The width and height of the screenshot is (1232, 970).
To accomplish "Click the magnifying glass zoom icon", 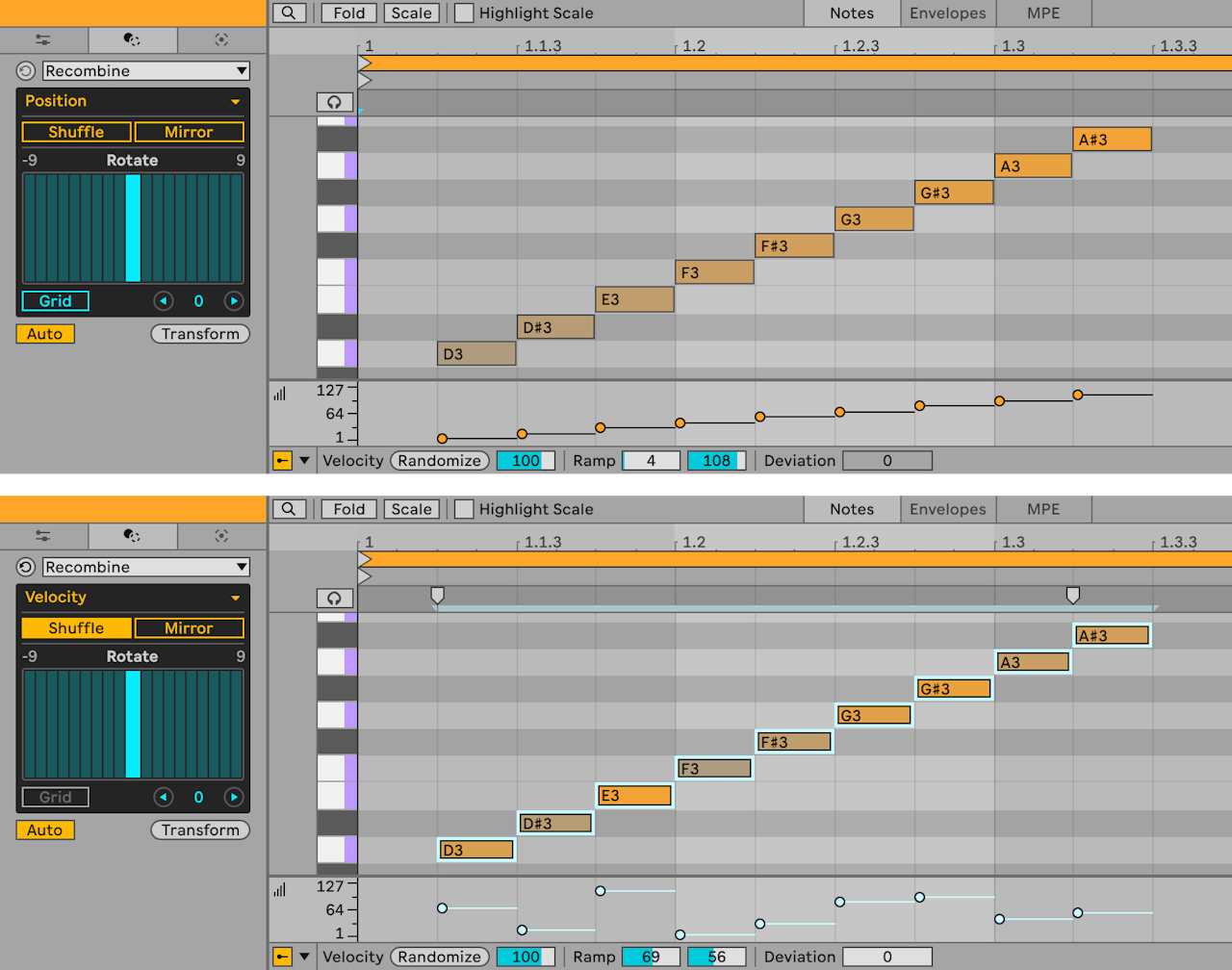I will (x=289, y=13).
